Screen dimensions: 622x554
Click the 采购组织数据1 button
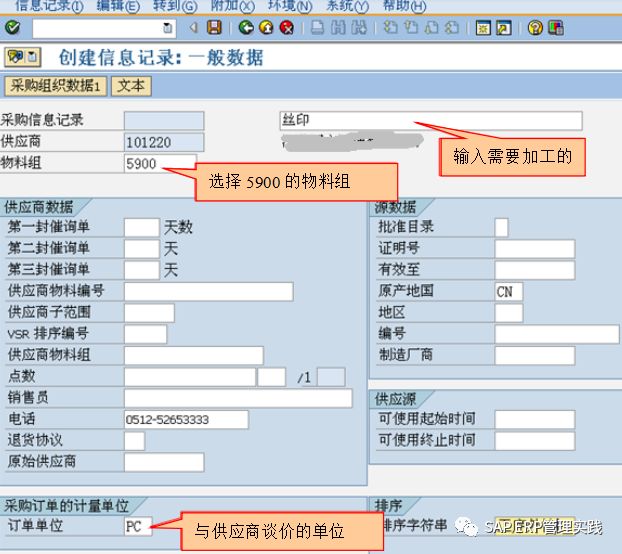(x=56, y=86)
